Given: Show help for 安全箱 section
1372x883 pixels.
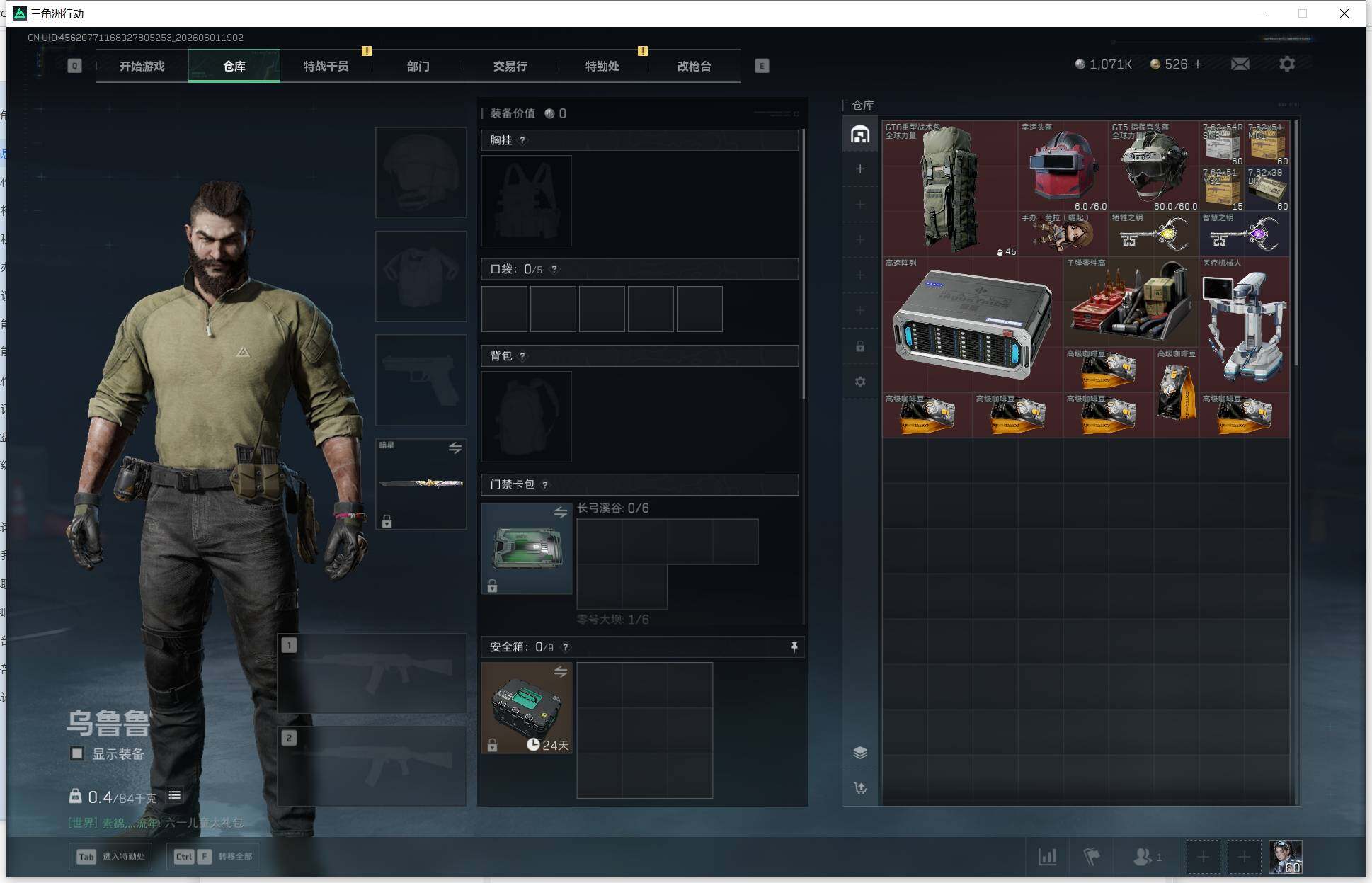Looking at the screenshot, I should [565, 647].
